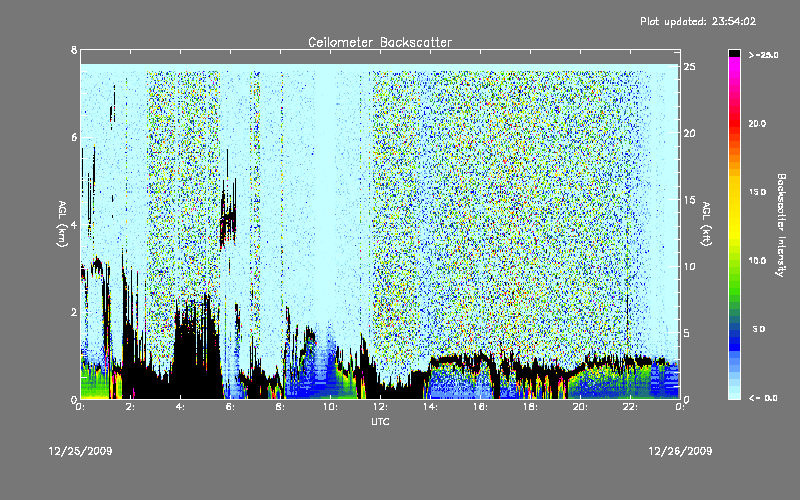This screenshot has width=800, height=500.
Task: Click the '12:' tick label on time axis
Action: tap(380, 407)
